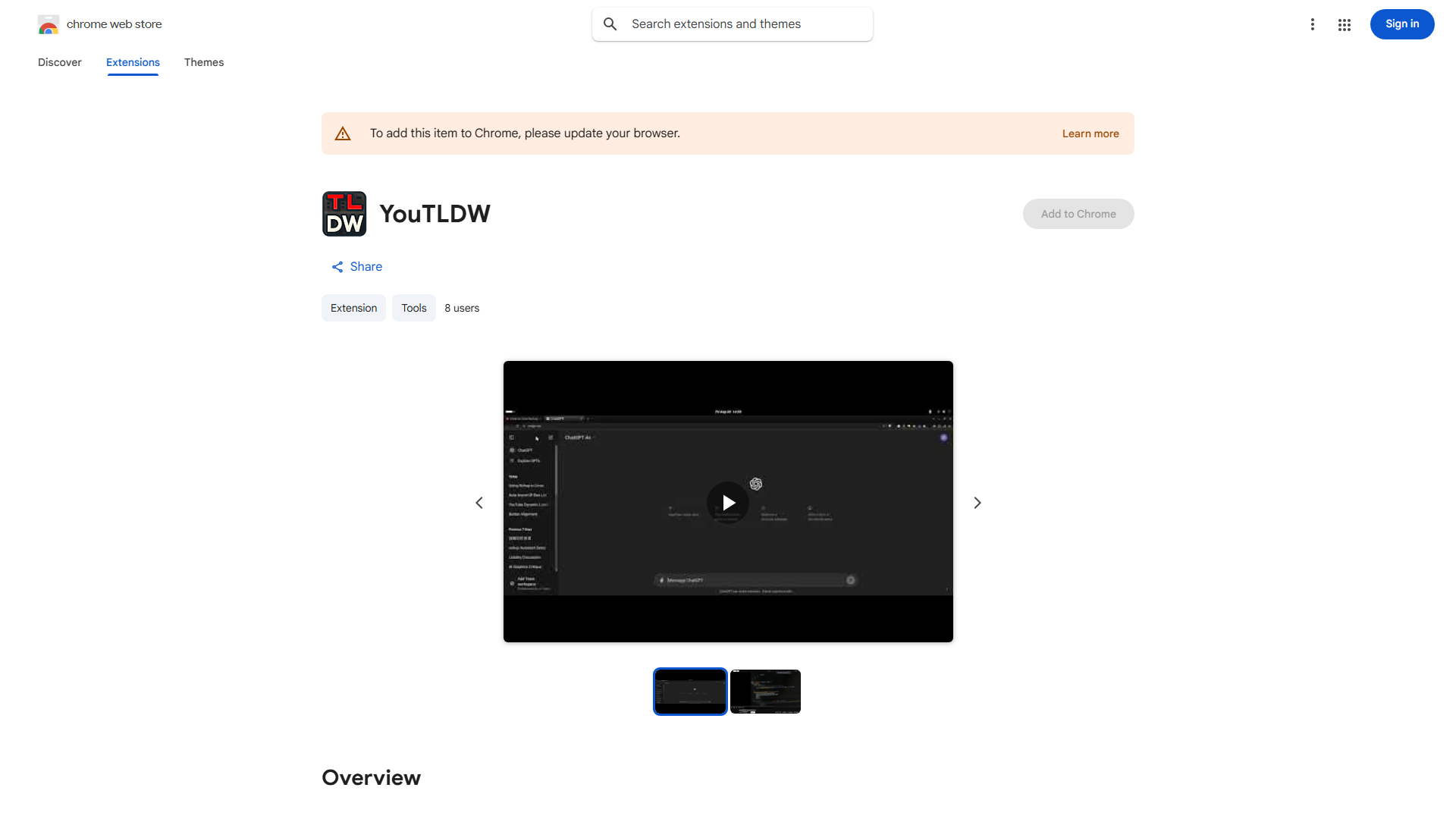Click the Add to Chrome button

[x=1078, y=213]
